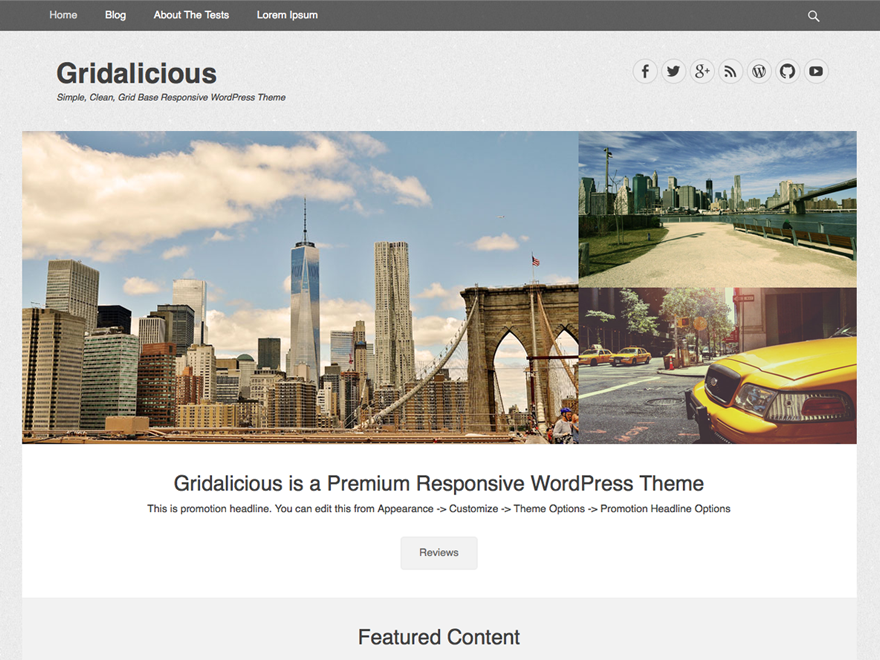The height and width of the screenshot is (660, 880).
Task: Open the yellow taxi image
Action: click(718, 366)
